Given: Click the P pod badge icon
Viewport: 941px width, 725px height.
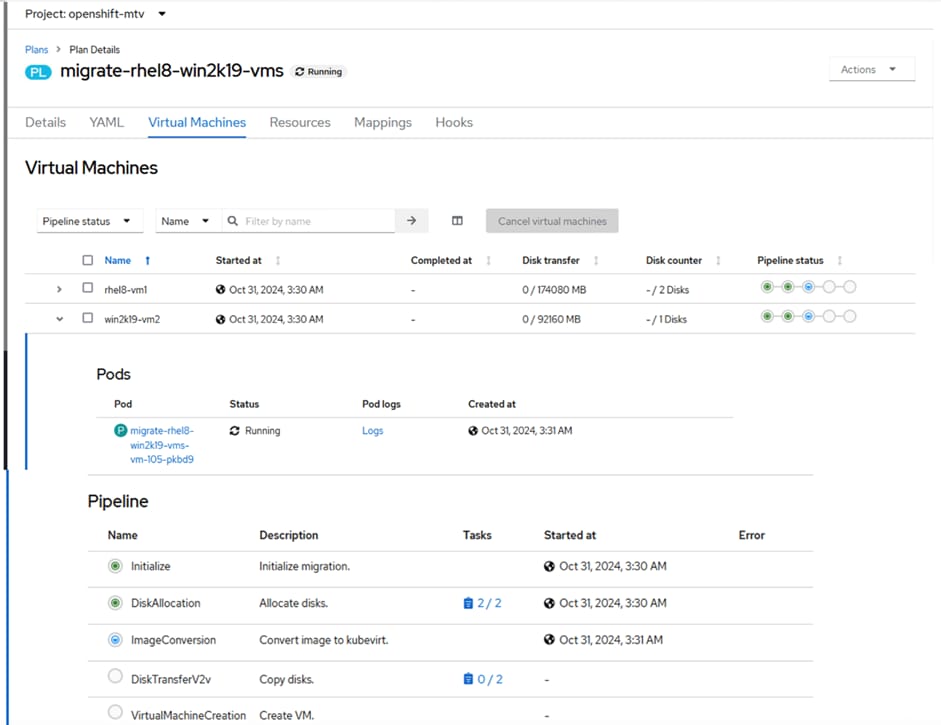Looking at the screenshot, I should pos(121,430).
